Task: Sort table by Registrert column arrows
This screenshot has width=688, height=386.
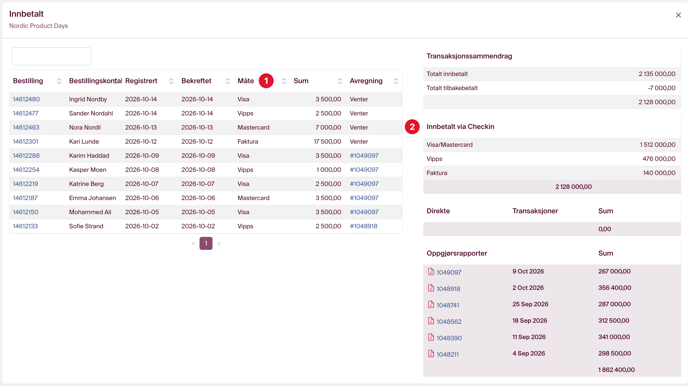Action: (171, 81)
